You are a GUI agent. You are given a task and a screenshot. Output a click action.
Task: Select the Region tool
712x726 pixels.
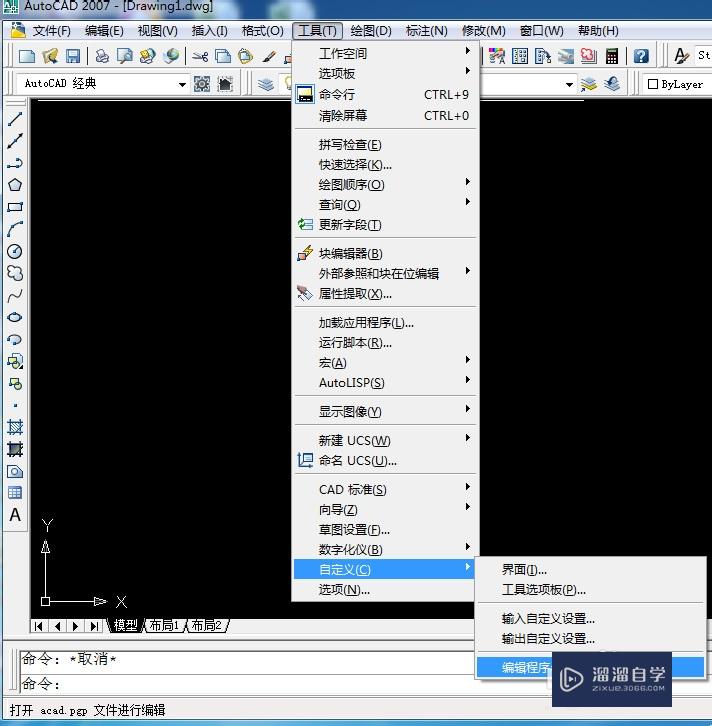15,471
